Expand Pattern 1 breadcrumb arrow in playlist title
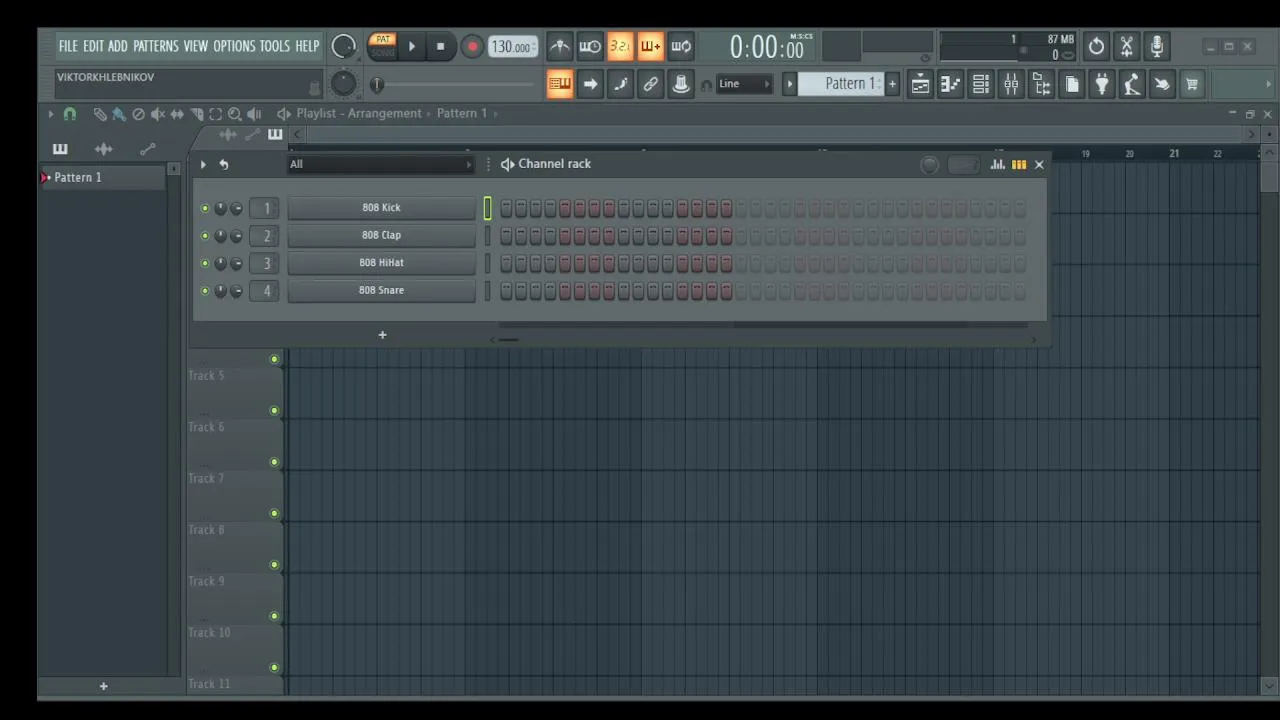 click(x=495, y=113)
